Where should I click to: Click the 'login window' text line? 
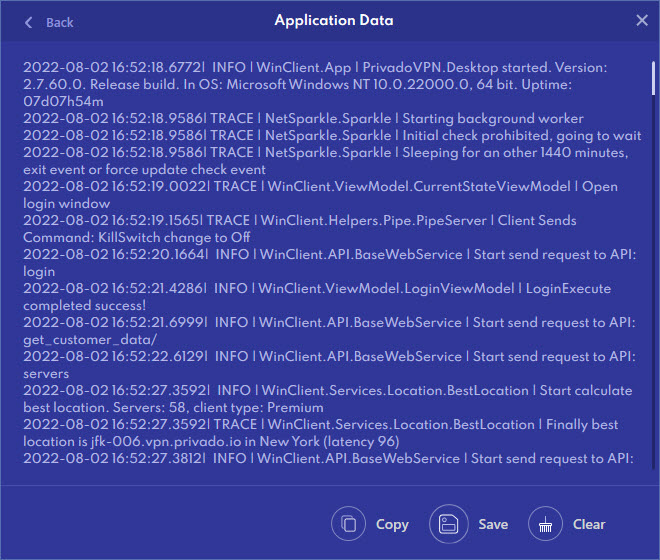pos(67,204)
